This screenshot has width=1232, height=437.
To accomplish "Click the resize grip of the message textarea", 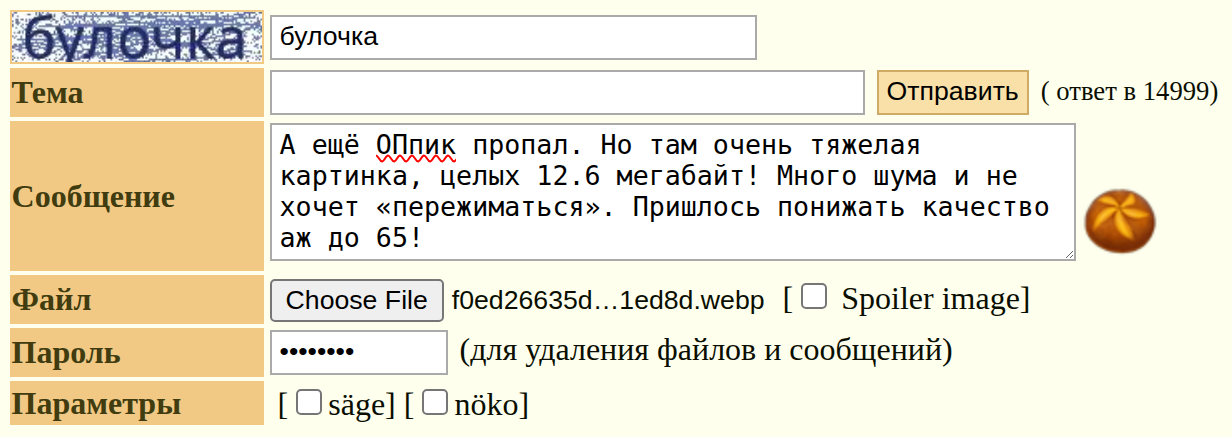I will pos(1068,254).
